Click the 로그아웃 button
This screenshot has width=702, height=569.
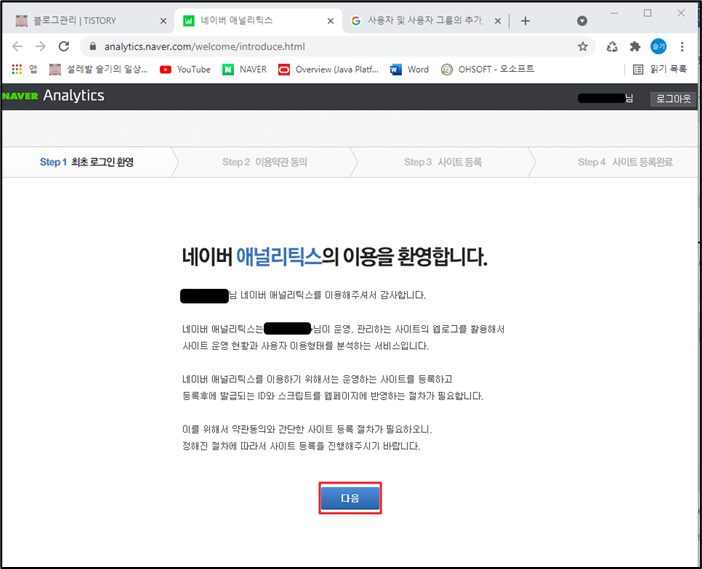coord(673,98)
